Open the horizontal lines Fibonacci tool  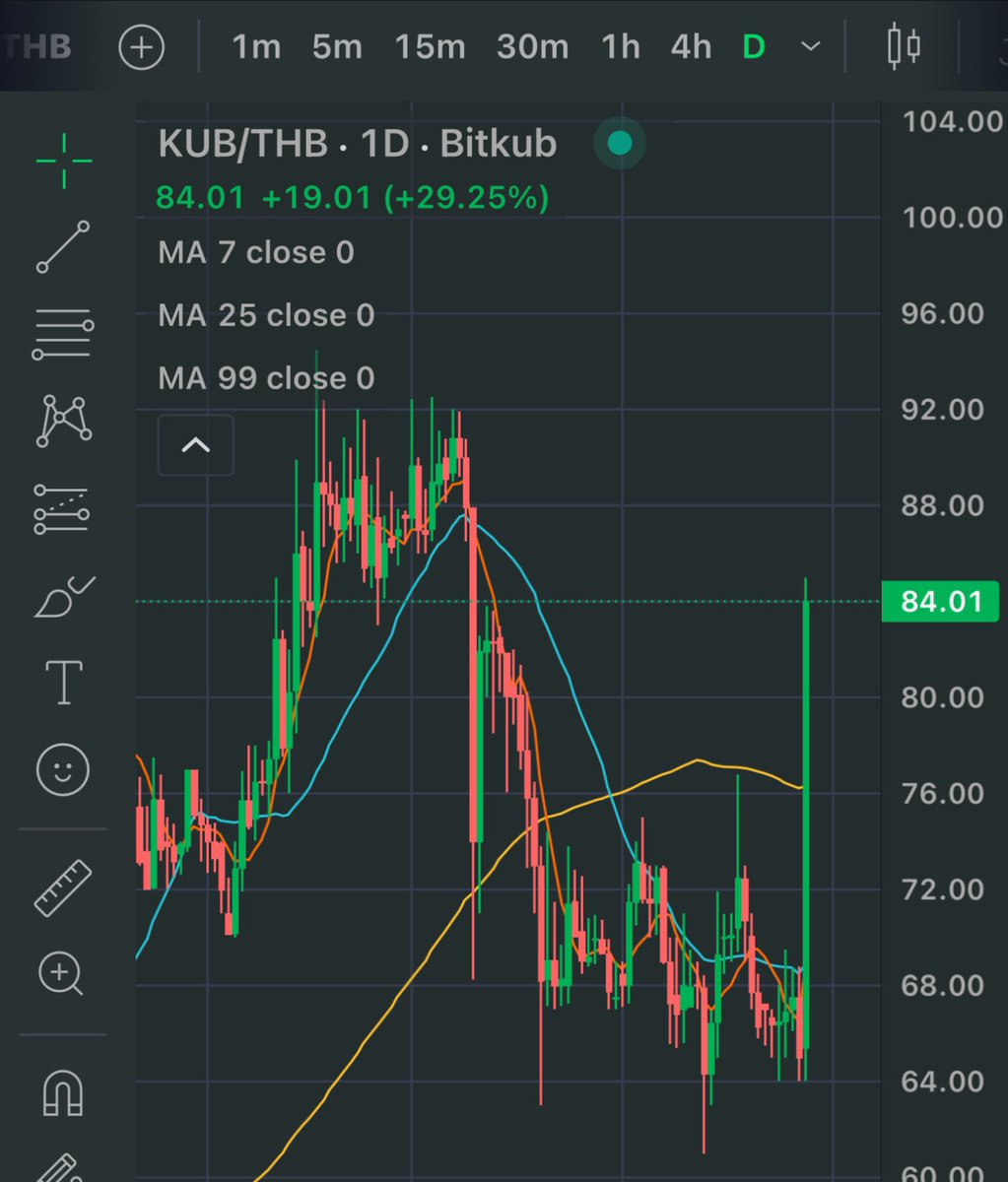coord(64,334)
